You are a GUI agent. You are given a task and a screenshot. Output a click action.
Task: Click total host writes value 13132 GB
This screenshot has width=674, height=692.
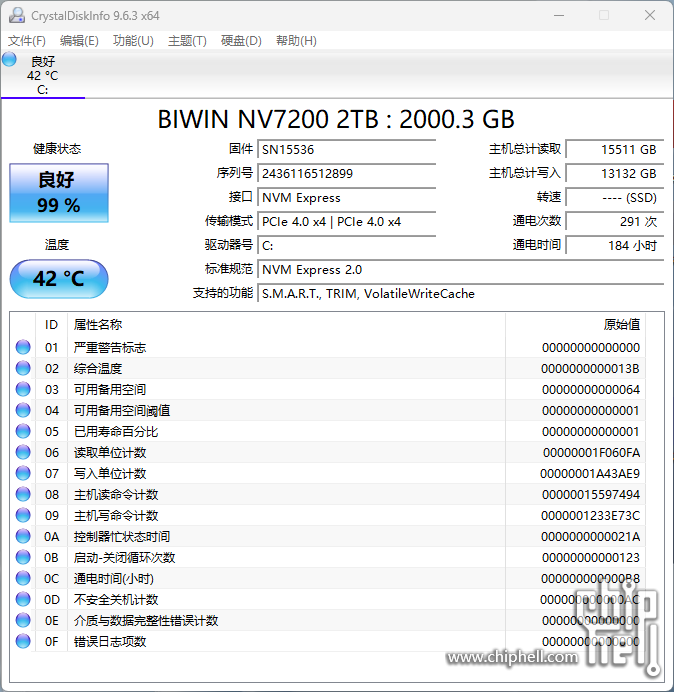615,173
